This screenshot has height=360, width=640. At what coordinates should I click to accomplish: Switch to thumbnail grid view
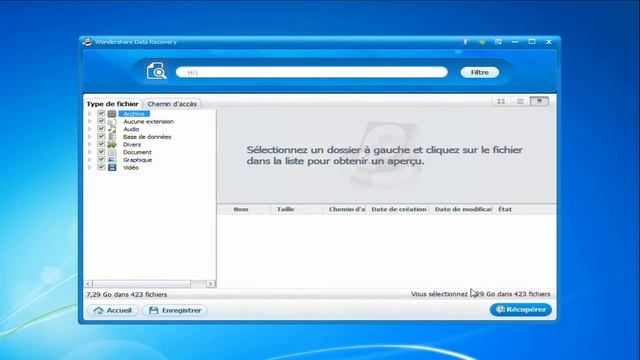pyautogui.click(x=501, y=101)
